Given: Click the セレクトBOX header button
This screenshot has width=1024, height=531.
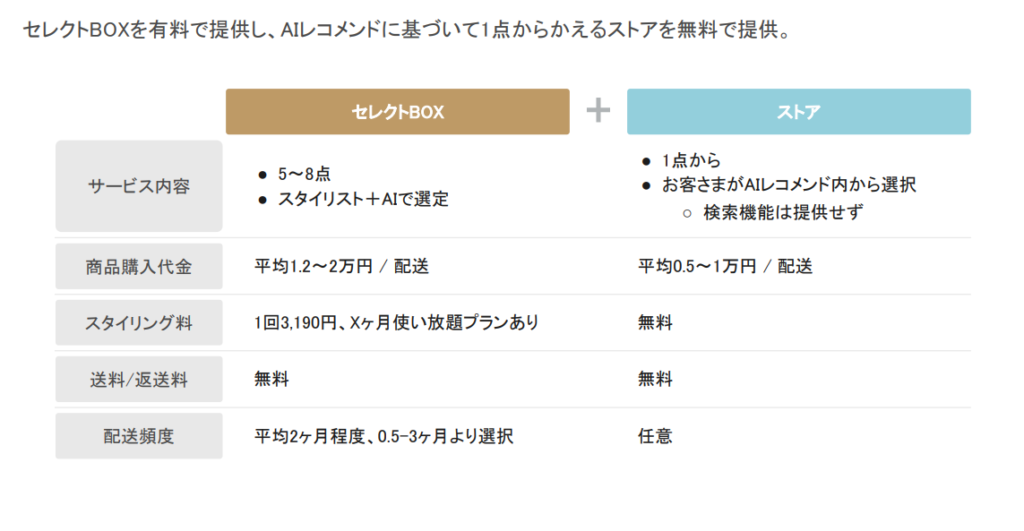Looking at the screenshot, I should [397, 112].
